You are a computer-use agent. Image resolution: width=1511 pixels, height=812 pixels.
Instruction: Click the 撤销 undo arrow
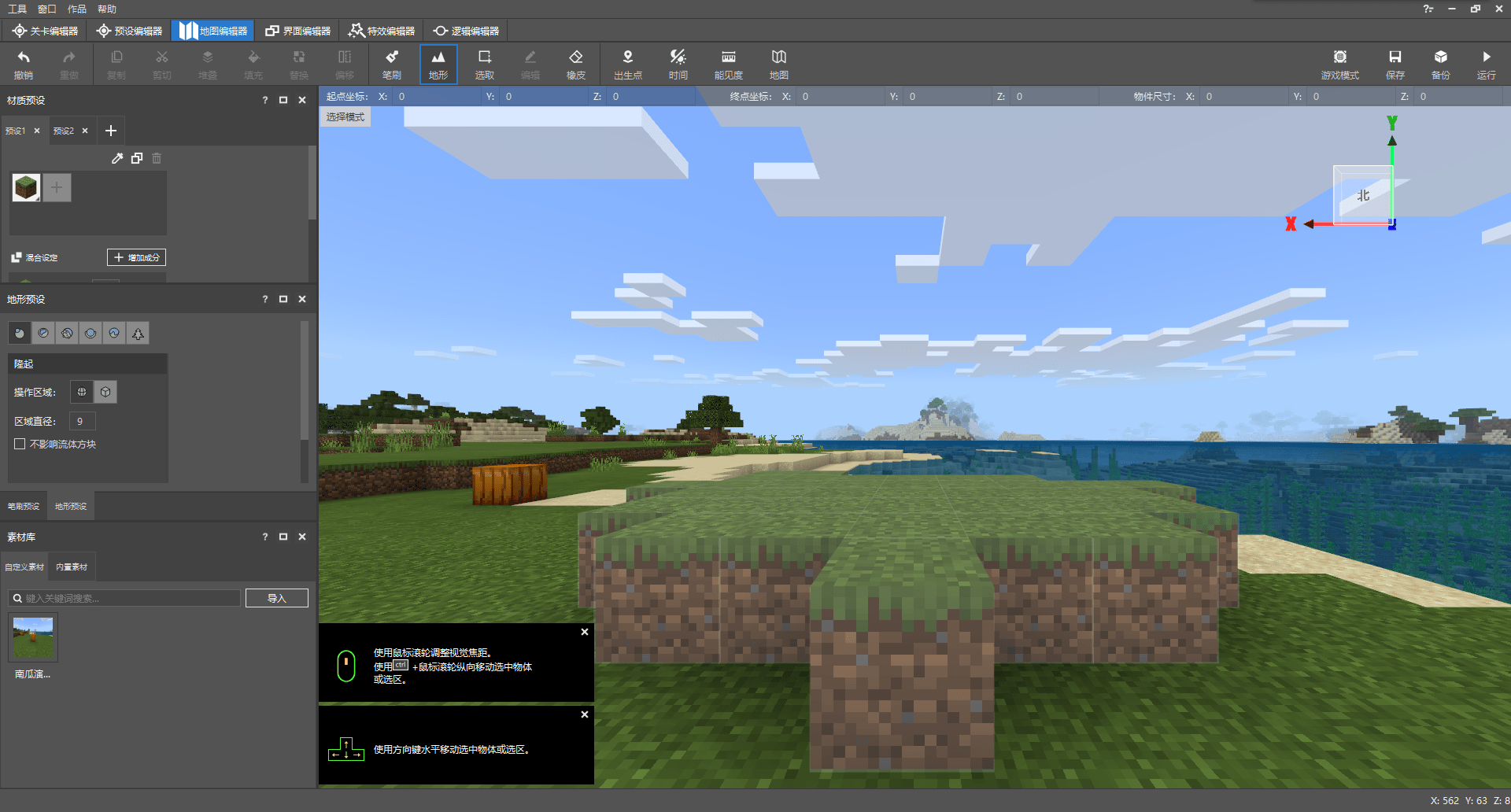click(24, 64)
